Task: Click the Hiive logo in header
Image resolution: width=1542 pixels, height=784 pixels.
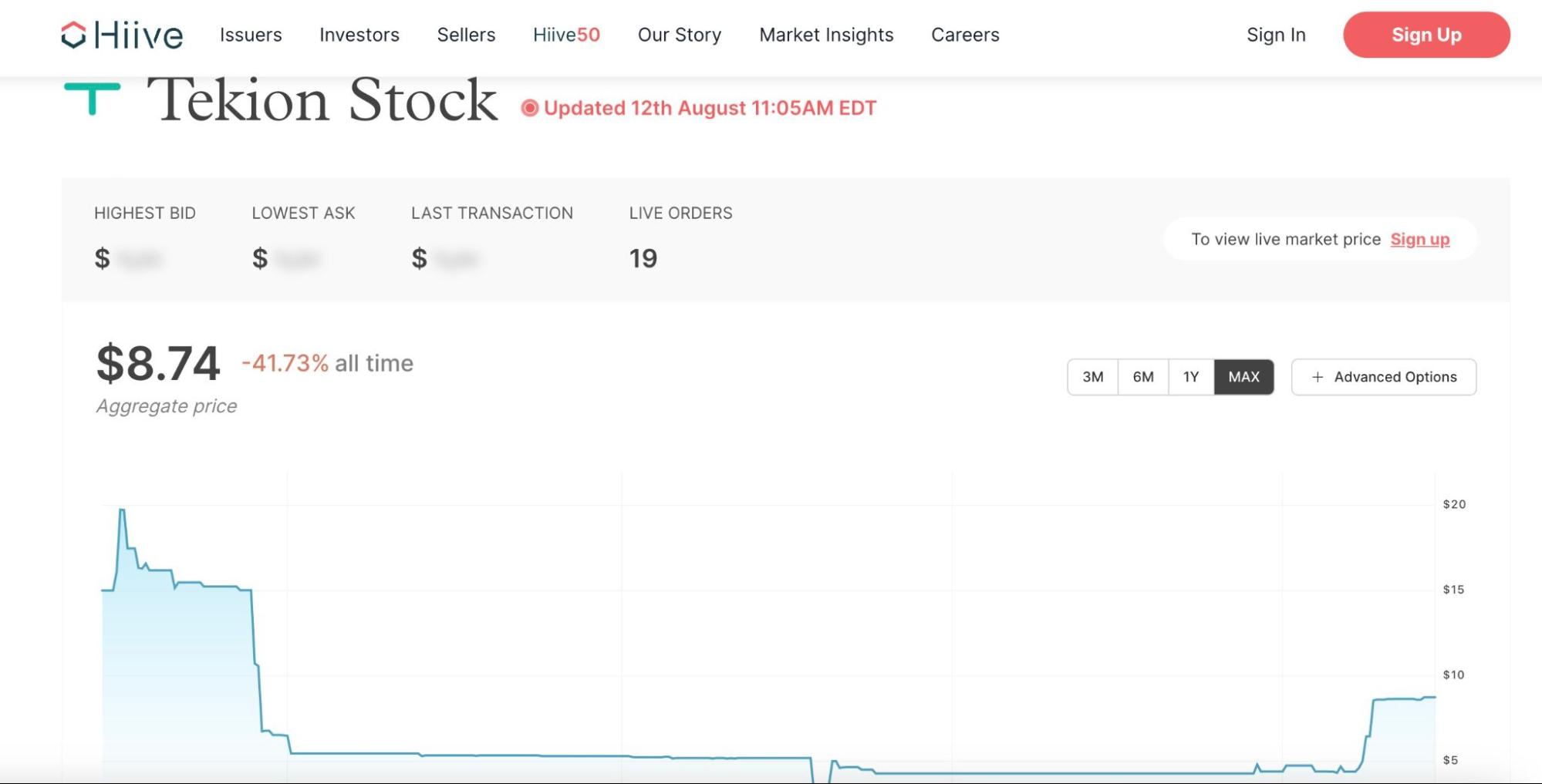Action: (122, 35)
